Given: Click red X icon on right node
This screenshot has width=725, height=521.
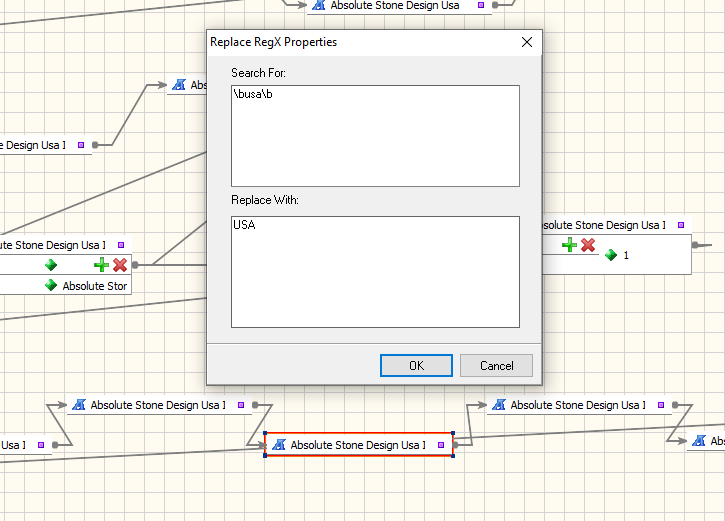Looking at the screenshot, I should tap(588, 245).
